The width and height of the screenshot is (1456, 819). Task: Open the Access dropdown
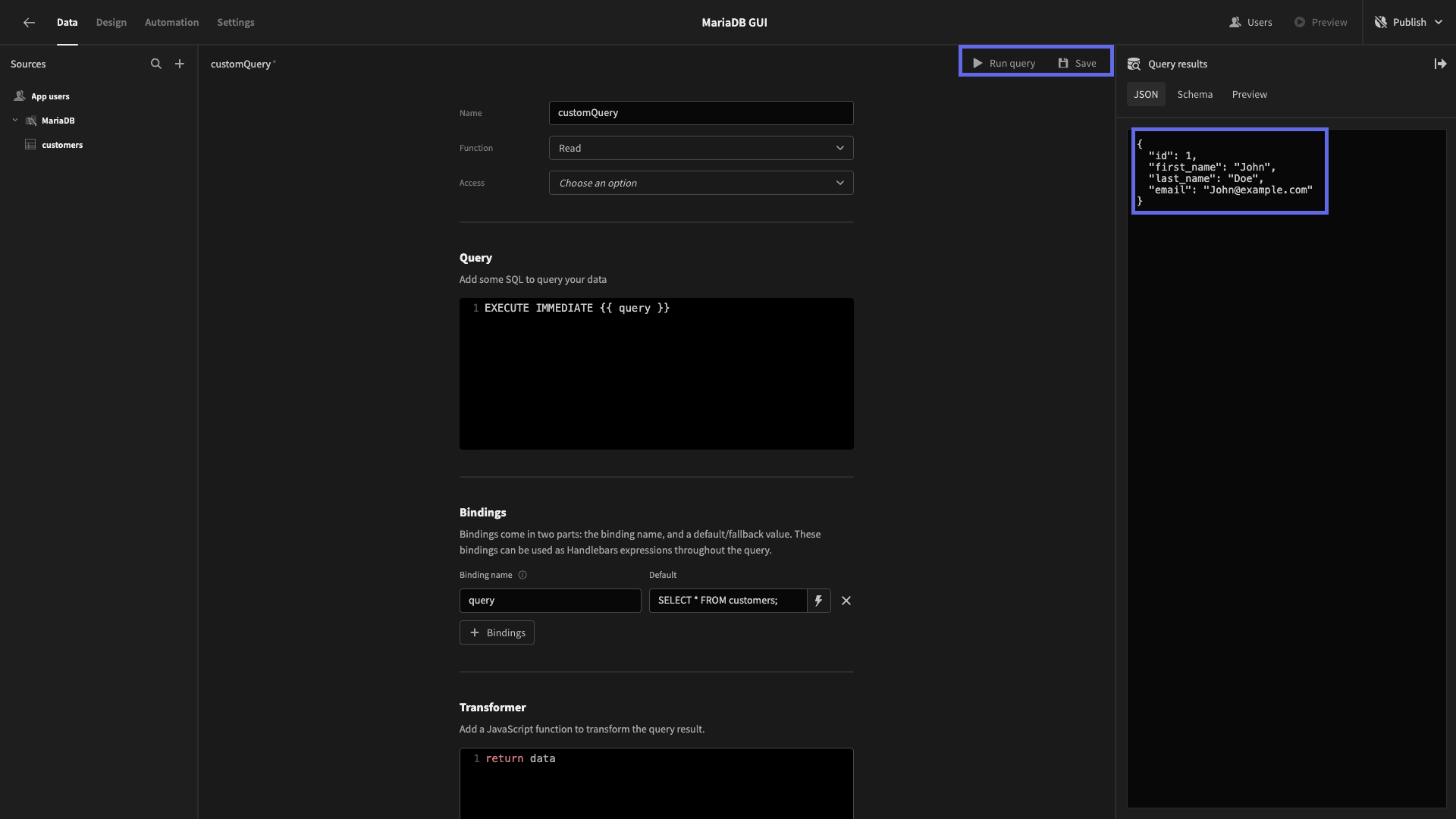tap(701, 183)
